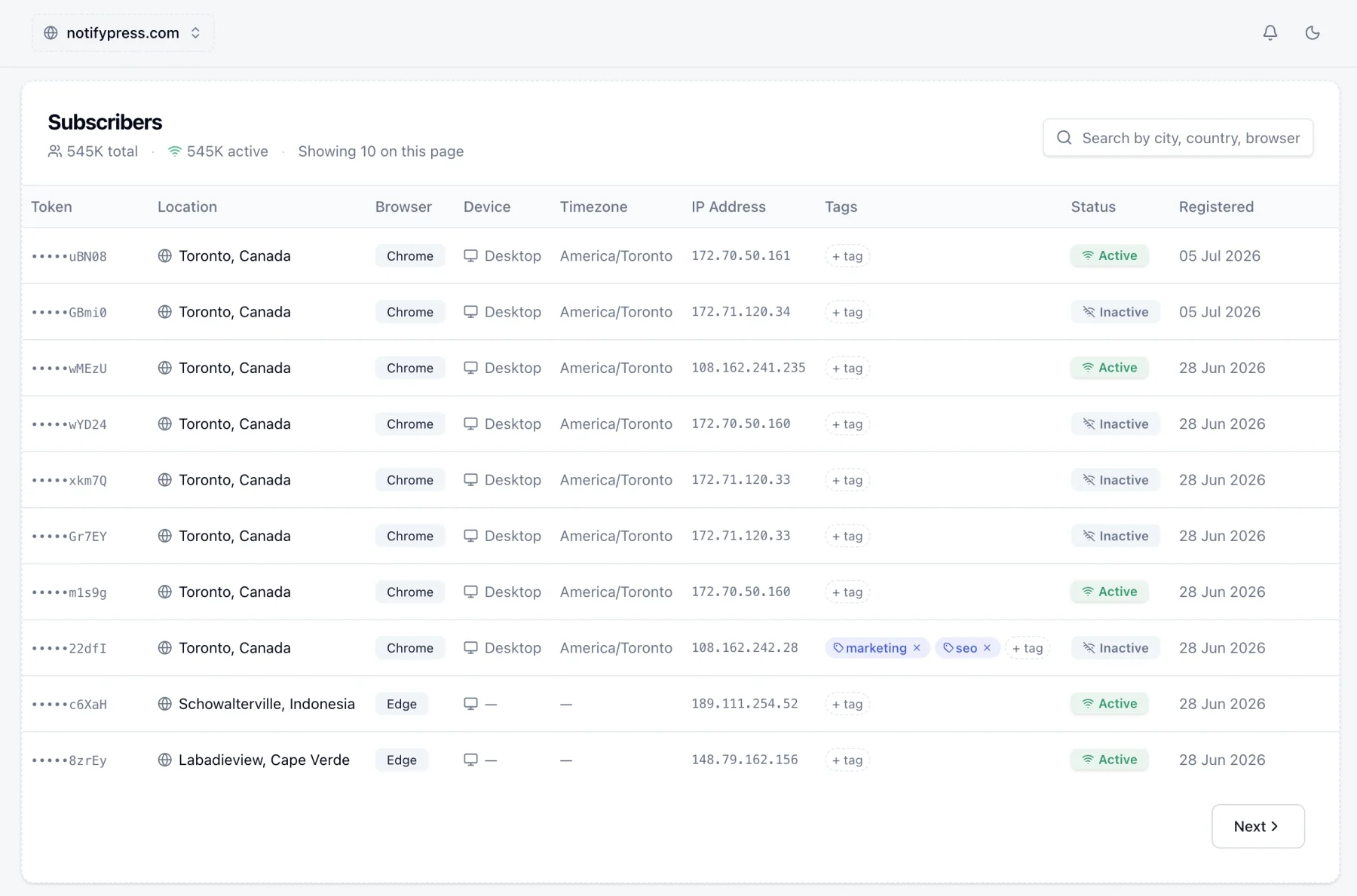Viewport: 1357px width, 896px height.
Task: Add a tag to token c6XaH
Action: (x=847, y=704)
